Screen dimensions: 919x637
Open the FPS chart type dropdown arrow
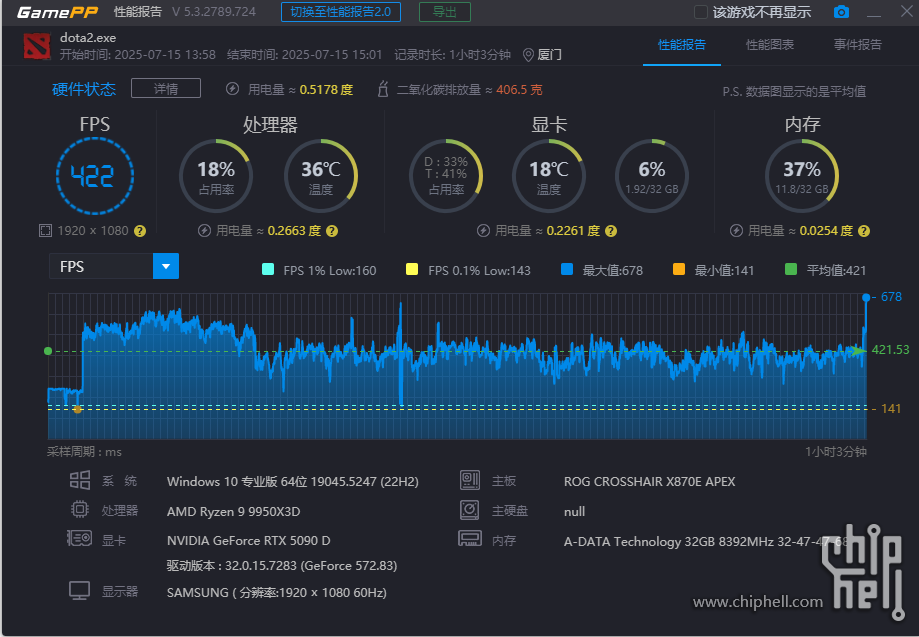(166, 267)
